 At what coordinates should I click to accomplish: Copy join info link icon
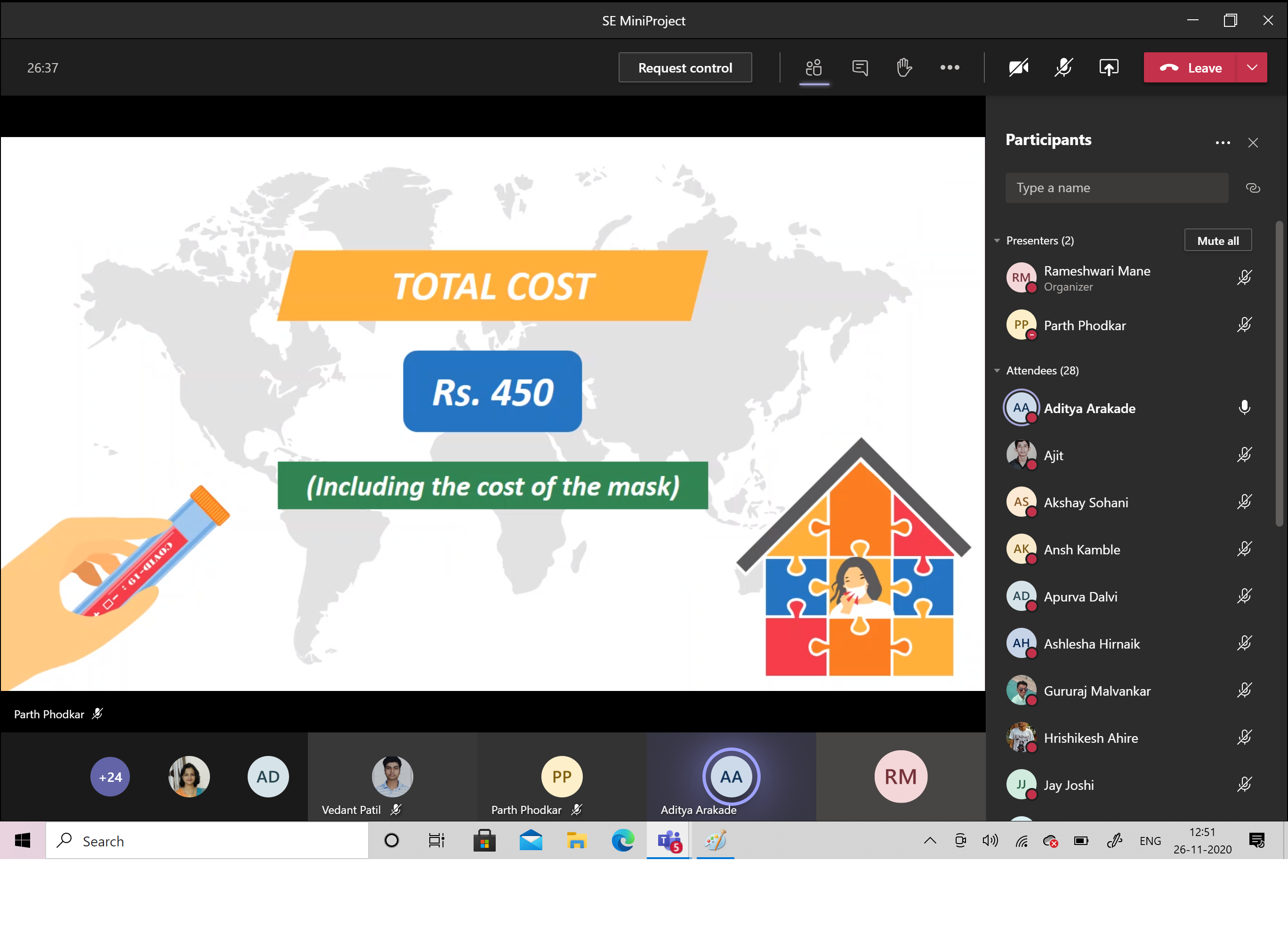[x=1253, y=188]
